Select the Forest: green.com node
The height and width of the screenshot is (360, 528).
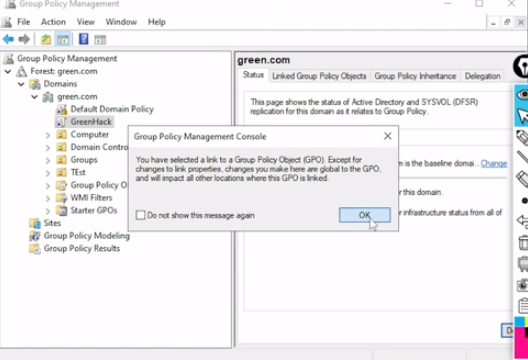[64, 71]
